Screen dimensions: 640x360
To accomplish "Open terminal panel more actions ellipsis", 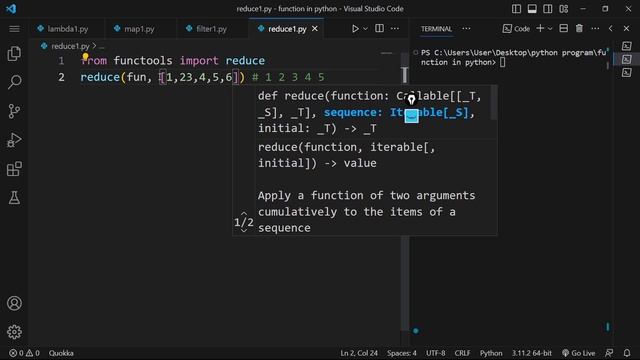I will [x=595, y=28].
